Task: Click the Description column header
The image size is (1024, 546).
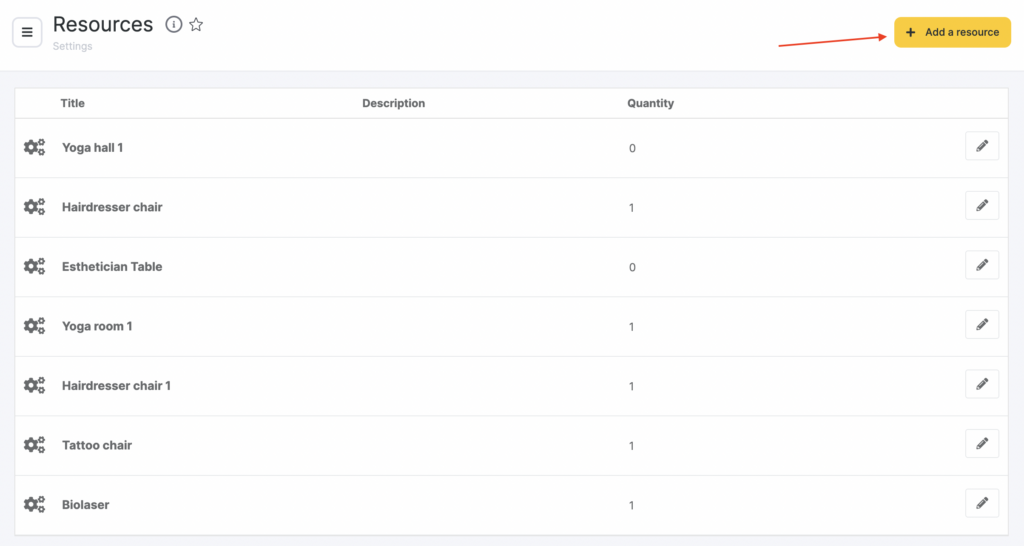Action: click(x=393, y=103)
